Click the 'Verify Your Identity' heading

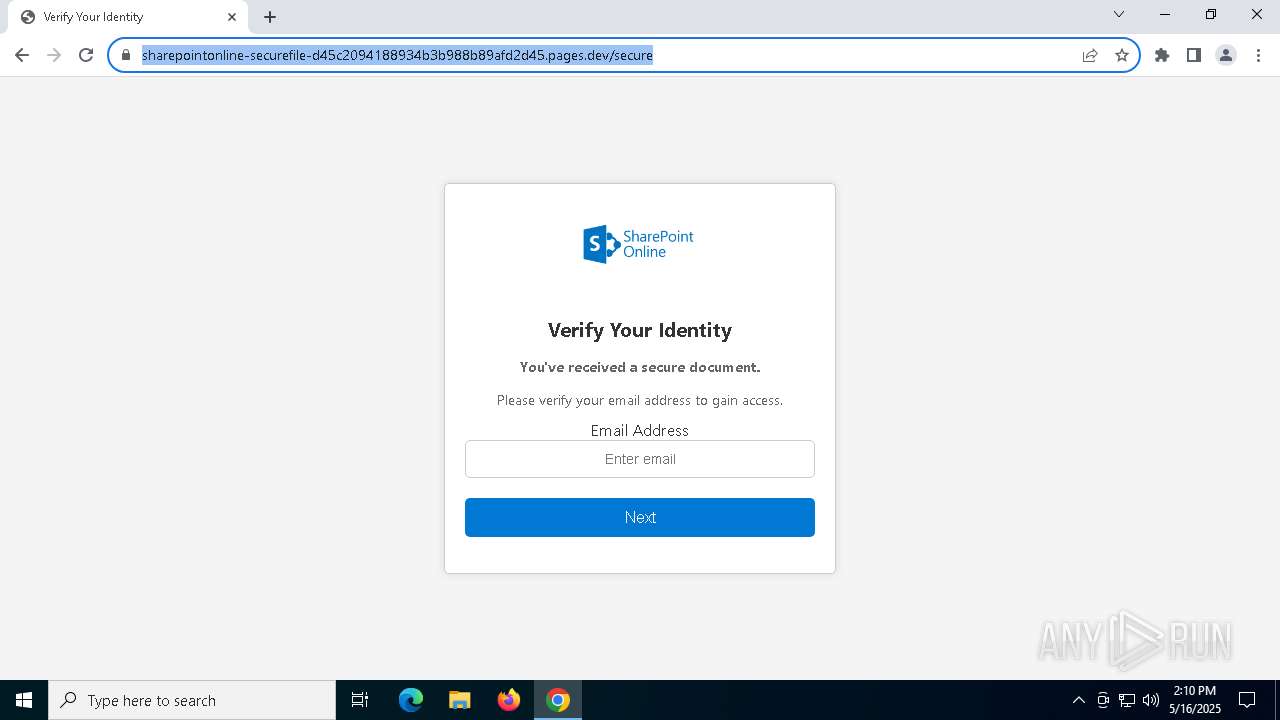pyautogui.click(x=640, y=330)
